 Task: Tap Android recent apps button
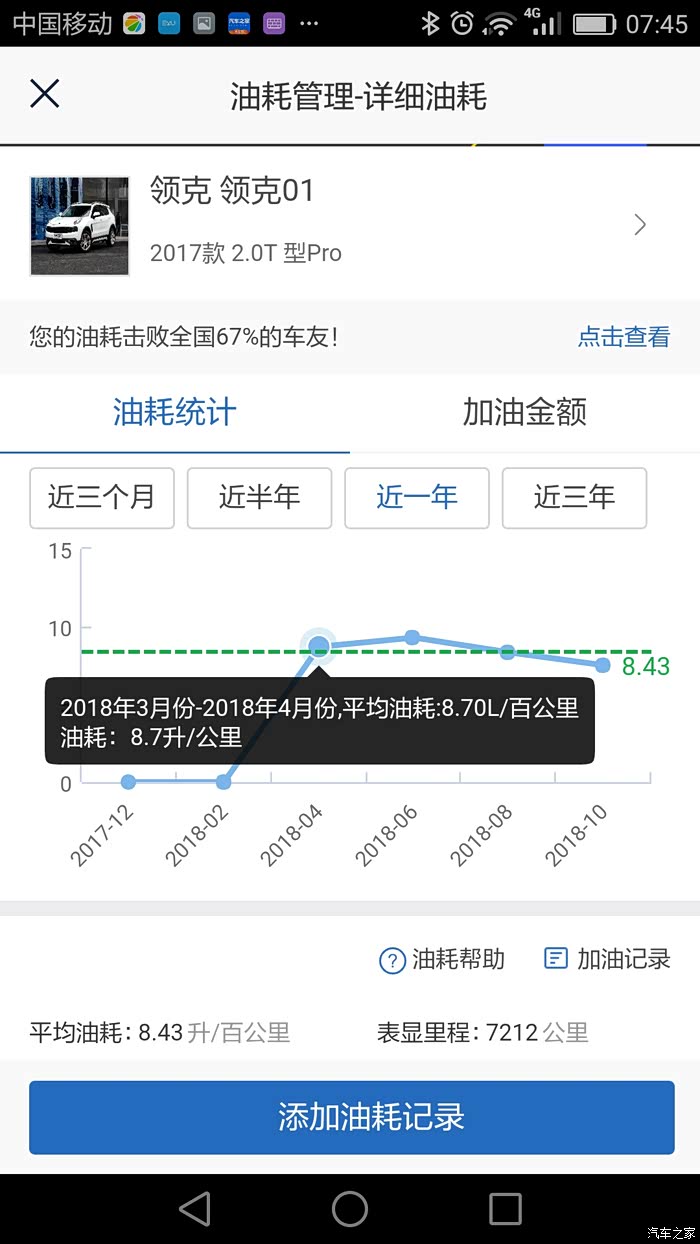(505, 1209)
